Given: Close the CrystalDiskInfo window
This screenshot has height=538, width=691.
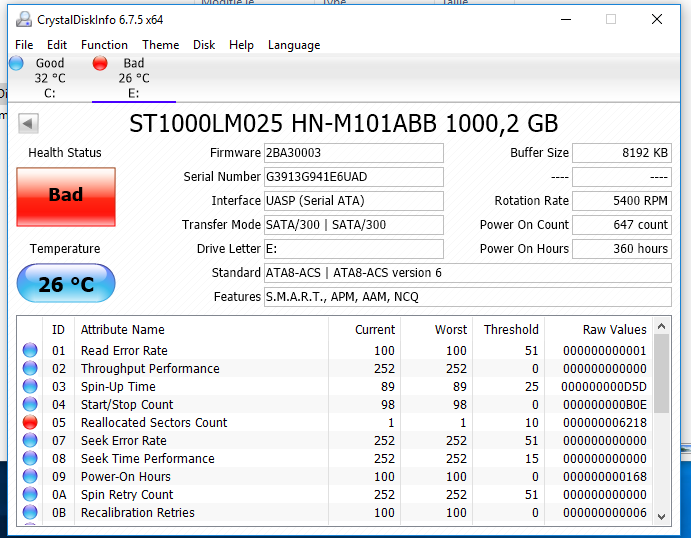Looking at the screenshot, I should click(x=657, y=19).
